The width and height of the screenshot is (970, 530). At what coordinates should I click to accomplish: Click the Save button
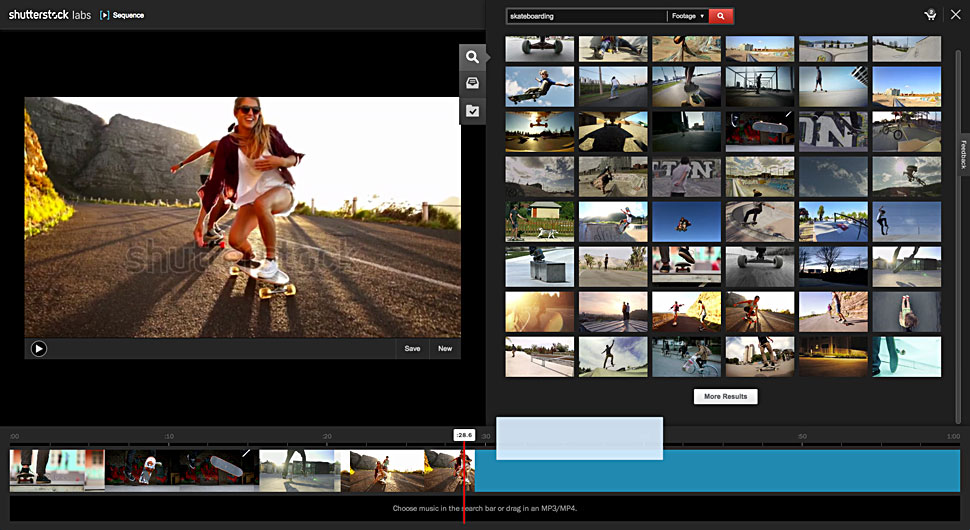[x=412, y=349]
